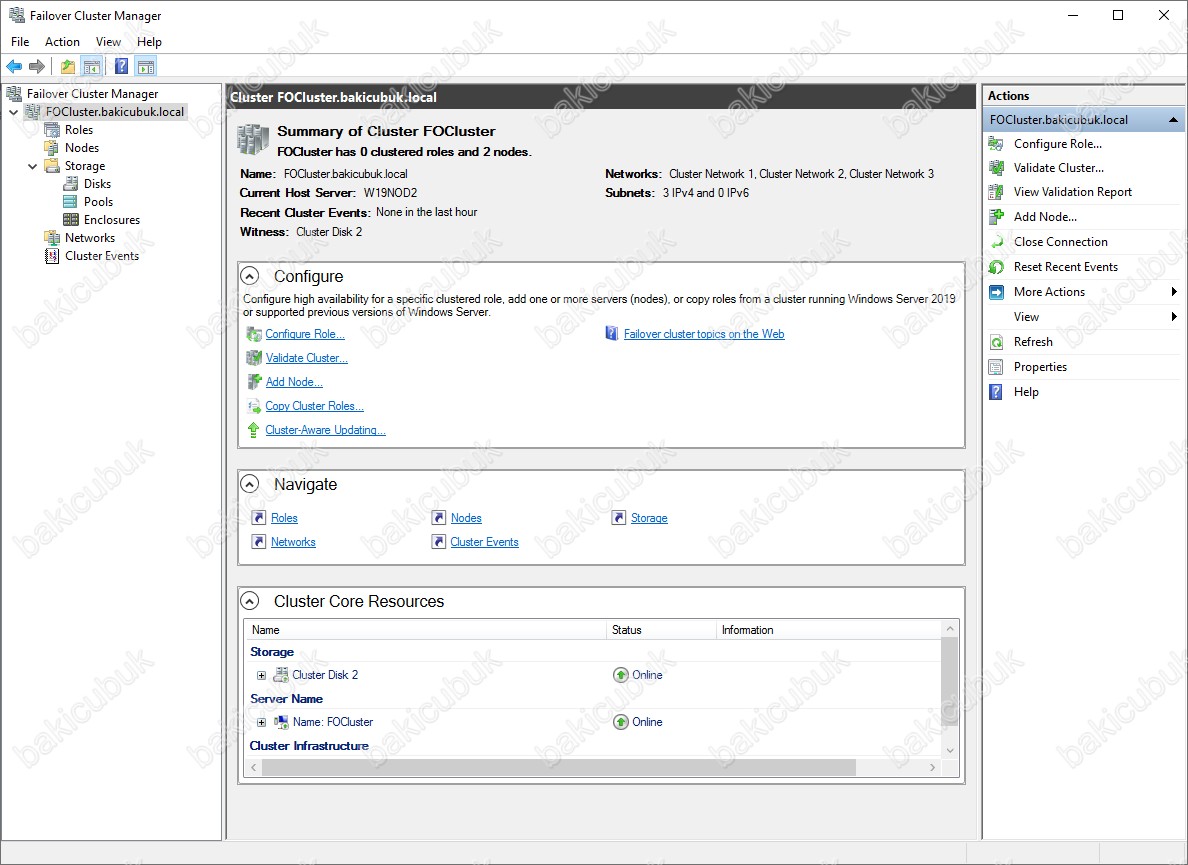Click the Information column header
The height and width of the screenshot is (865, 1188).
point(829,630)
